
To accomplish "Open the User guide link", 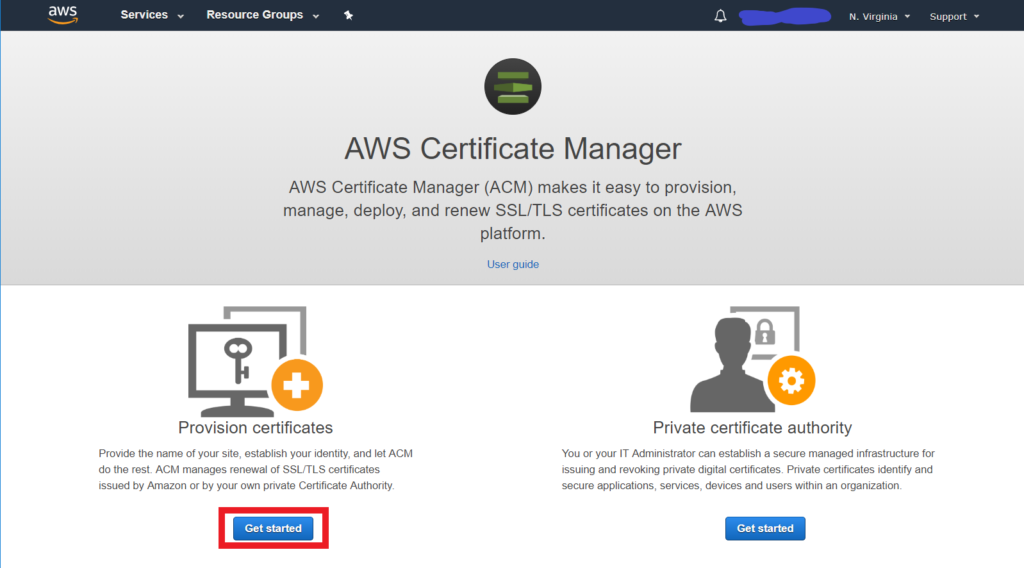I will (513, 264).
